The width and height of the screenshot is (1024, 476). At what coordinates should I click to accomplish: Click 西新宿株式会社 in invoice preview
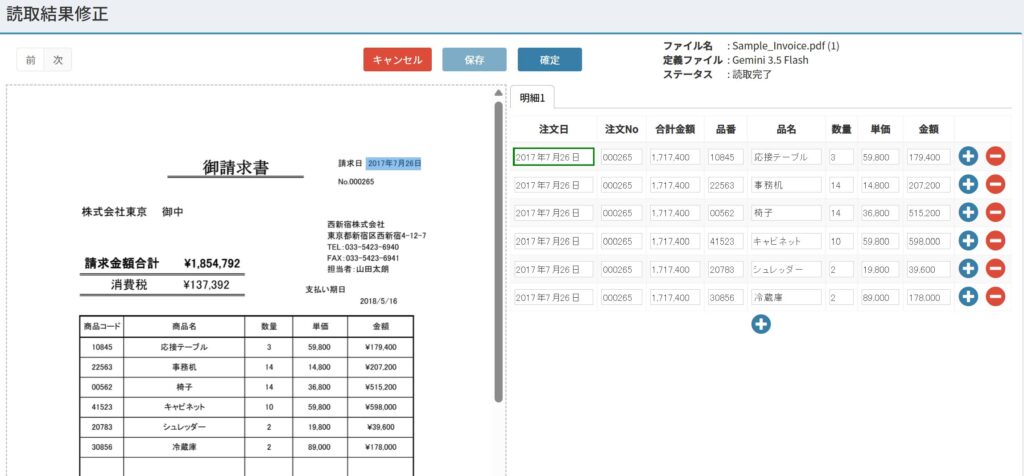[356, 224]
